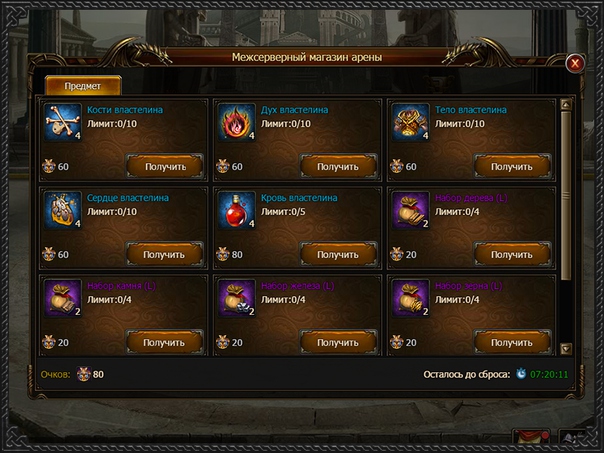604x453 pixels.
Task: Buy Набор железа (L) via Получить
Action: click(x=339, y=342)
